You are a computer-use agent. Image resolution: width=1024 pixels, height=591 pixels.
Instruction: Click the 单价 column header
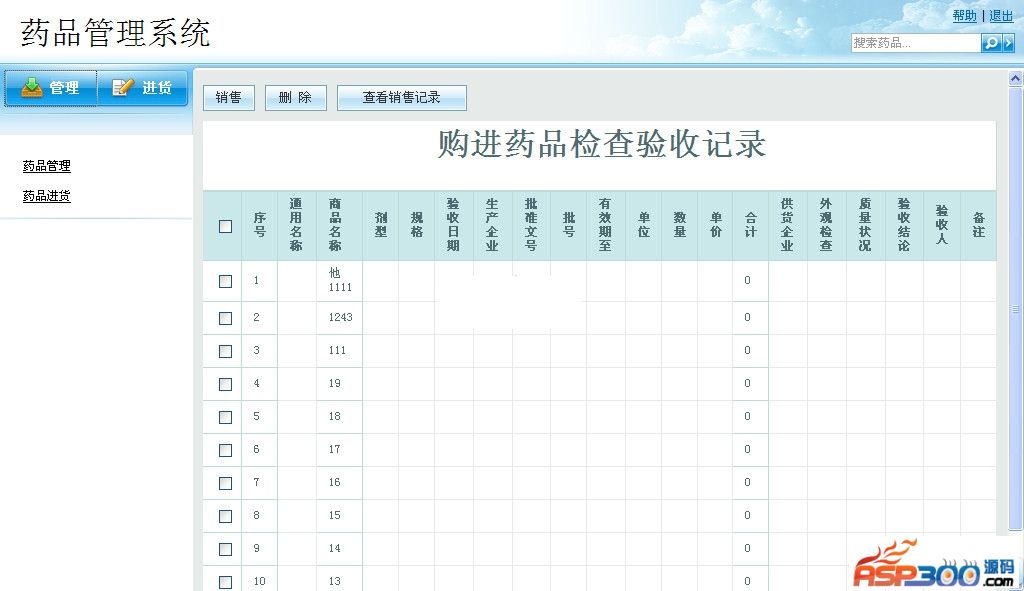[x=716, y=225]
